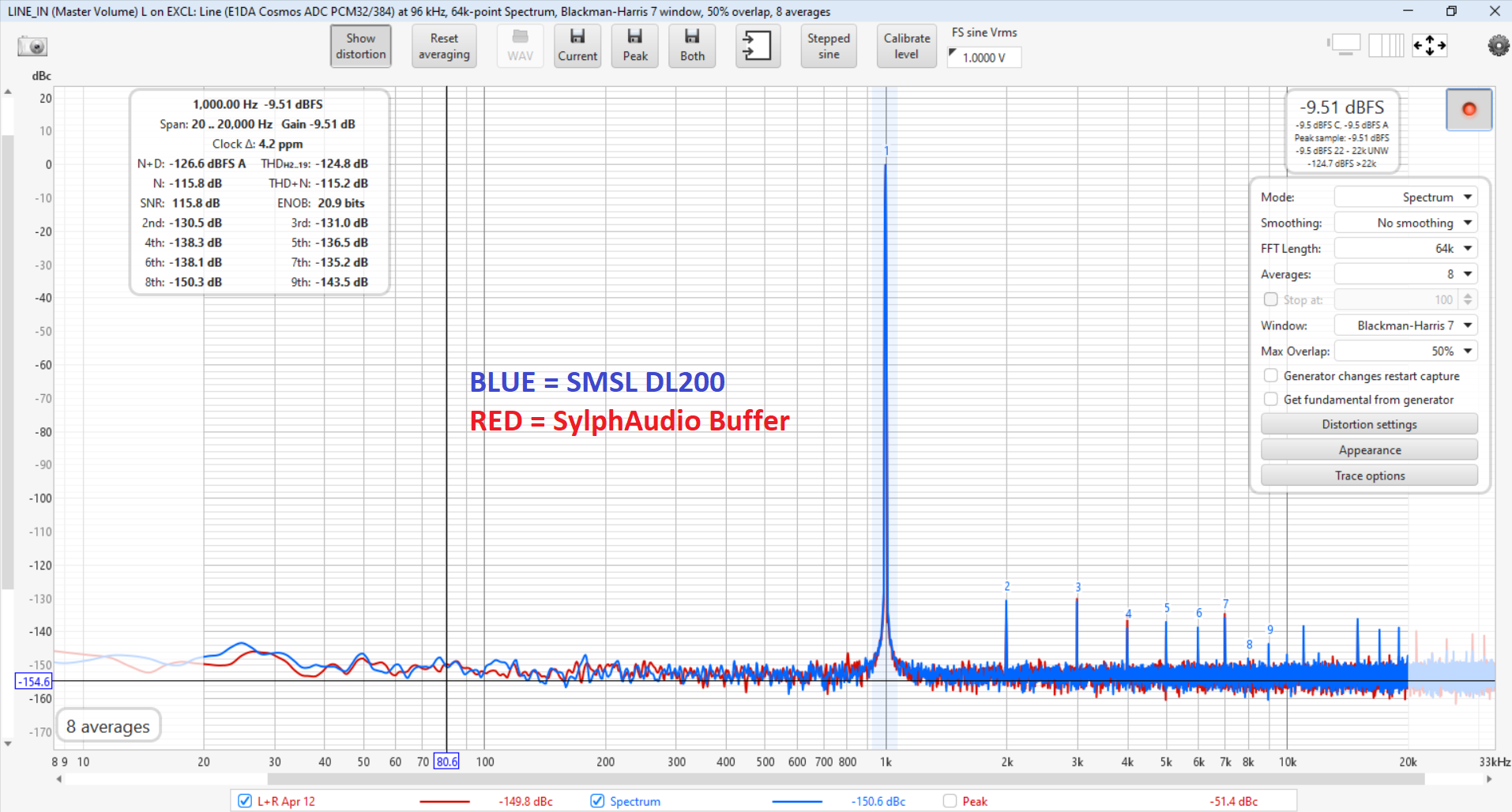Open the Window dropdown Blackman-Harris 7
The width and height of the screenshot is (1512, 812).
[1405, 325]
